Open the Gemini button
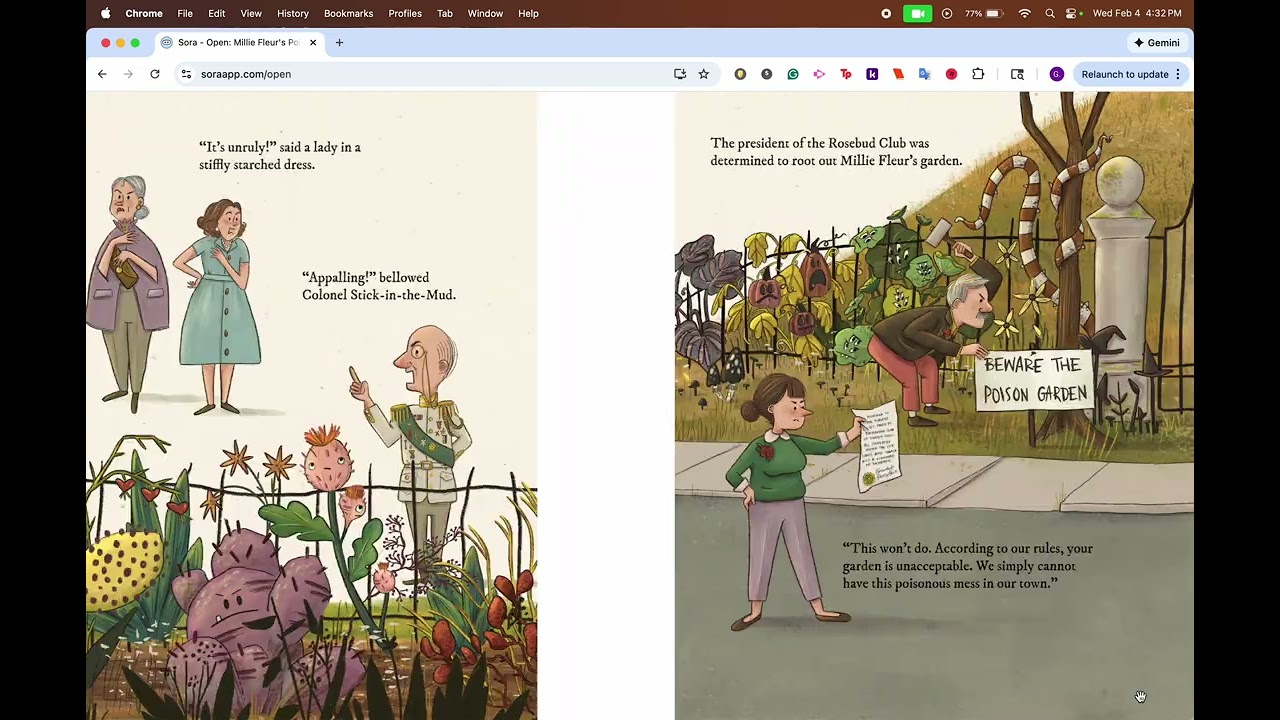The height and width of the screenshot is (720, 1280). (x=1157, y=43)
